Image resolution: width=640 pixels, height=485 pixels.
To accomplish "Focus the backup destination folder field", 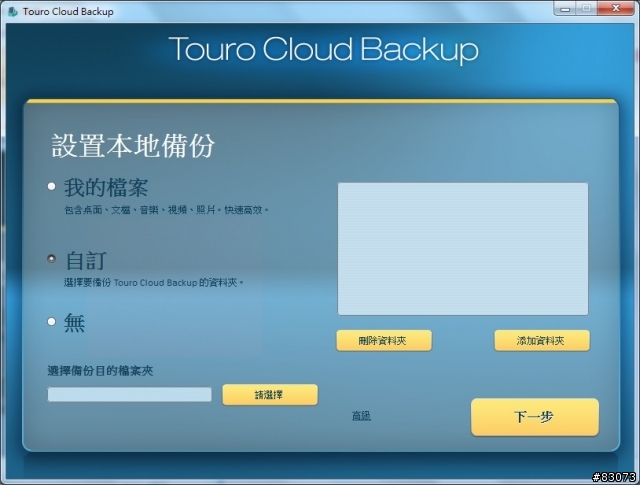I will point(129,394).
